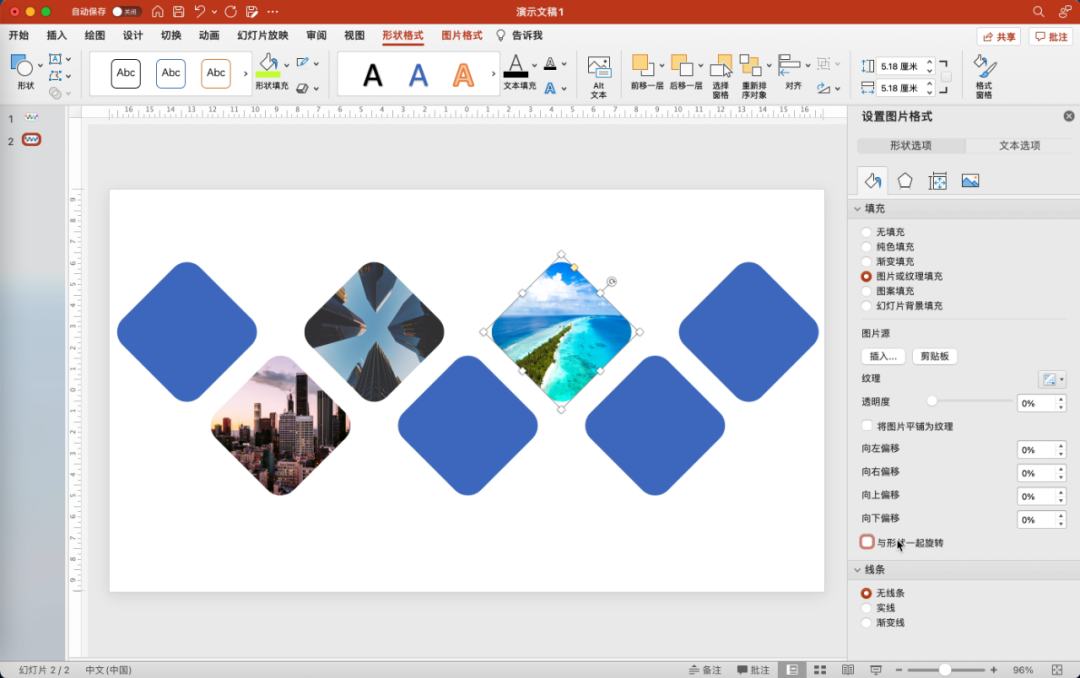Viewport: 1080px width, 678px height.
Task: Enable 'Rotate with shape' checkbox
Action: pos(867,542)
